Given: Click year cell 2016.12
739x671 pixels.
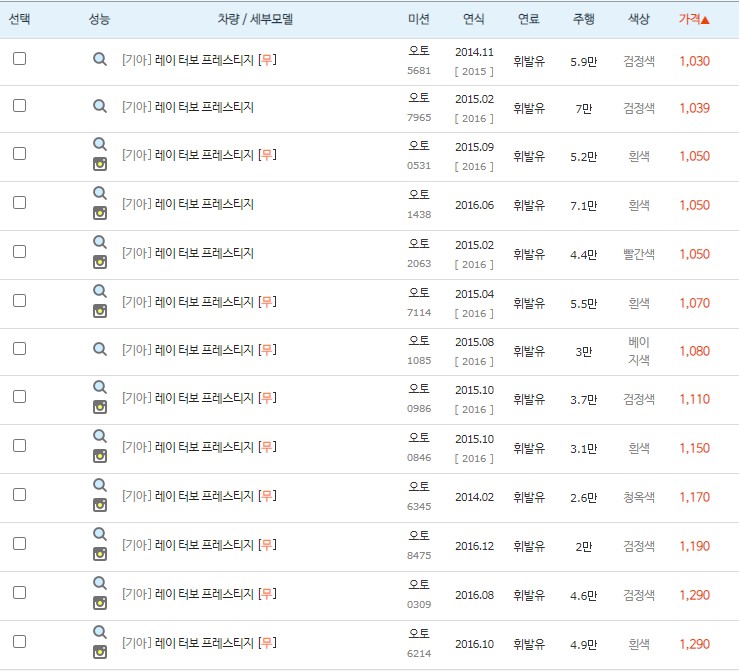Looking at the screenshot, I should (x=474, y=546).
